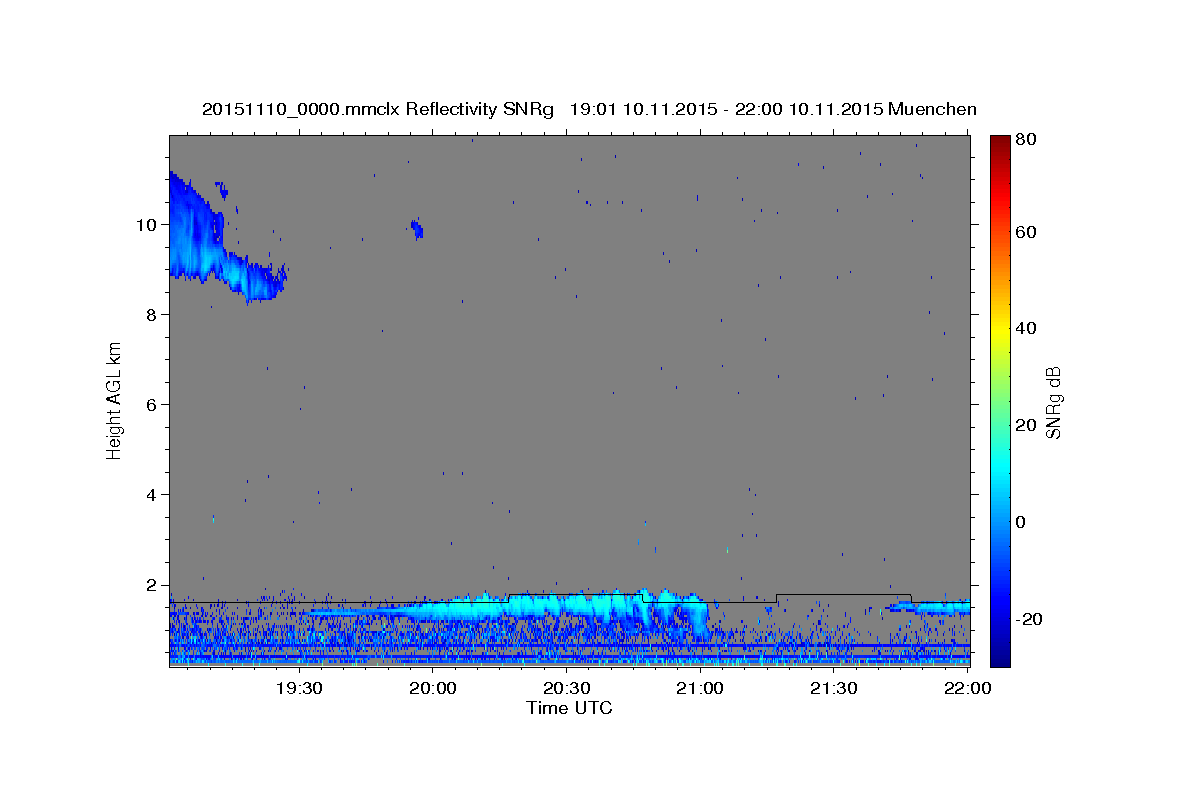Click the small isolated echo near 19:55 at 10 km
This screenshot has height=800, width=1200.
coord(416,228)
